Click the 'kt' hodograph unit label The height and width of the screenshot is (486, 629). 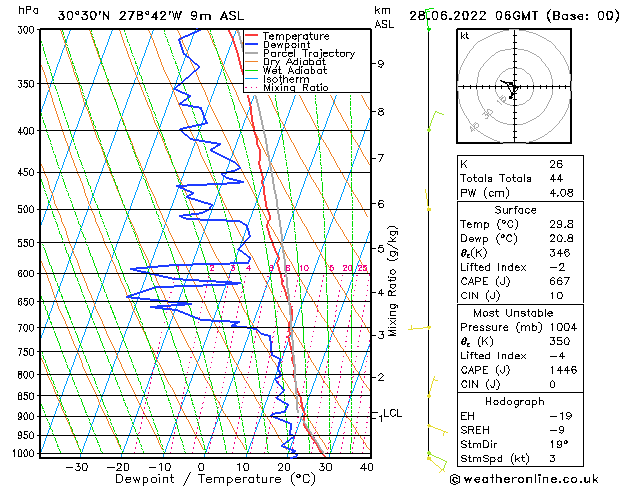click(x=465, y=36)
